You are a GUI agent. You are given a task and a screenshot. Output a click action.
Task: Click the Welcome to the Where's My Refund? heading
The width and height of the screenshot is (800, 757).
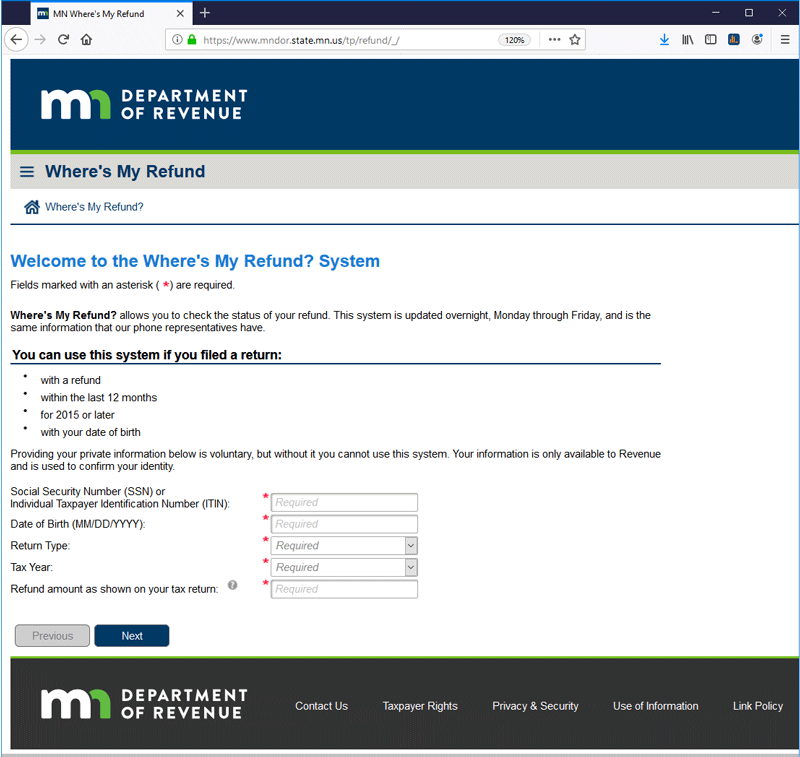195,261
